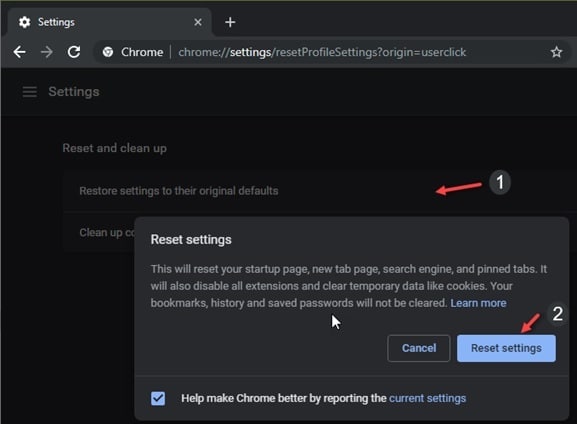The height and width of the screenshot is (424, 577).
Task: Close the Settings tab
Action: 198,22
